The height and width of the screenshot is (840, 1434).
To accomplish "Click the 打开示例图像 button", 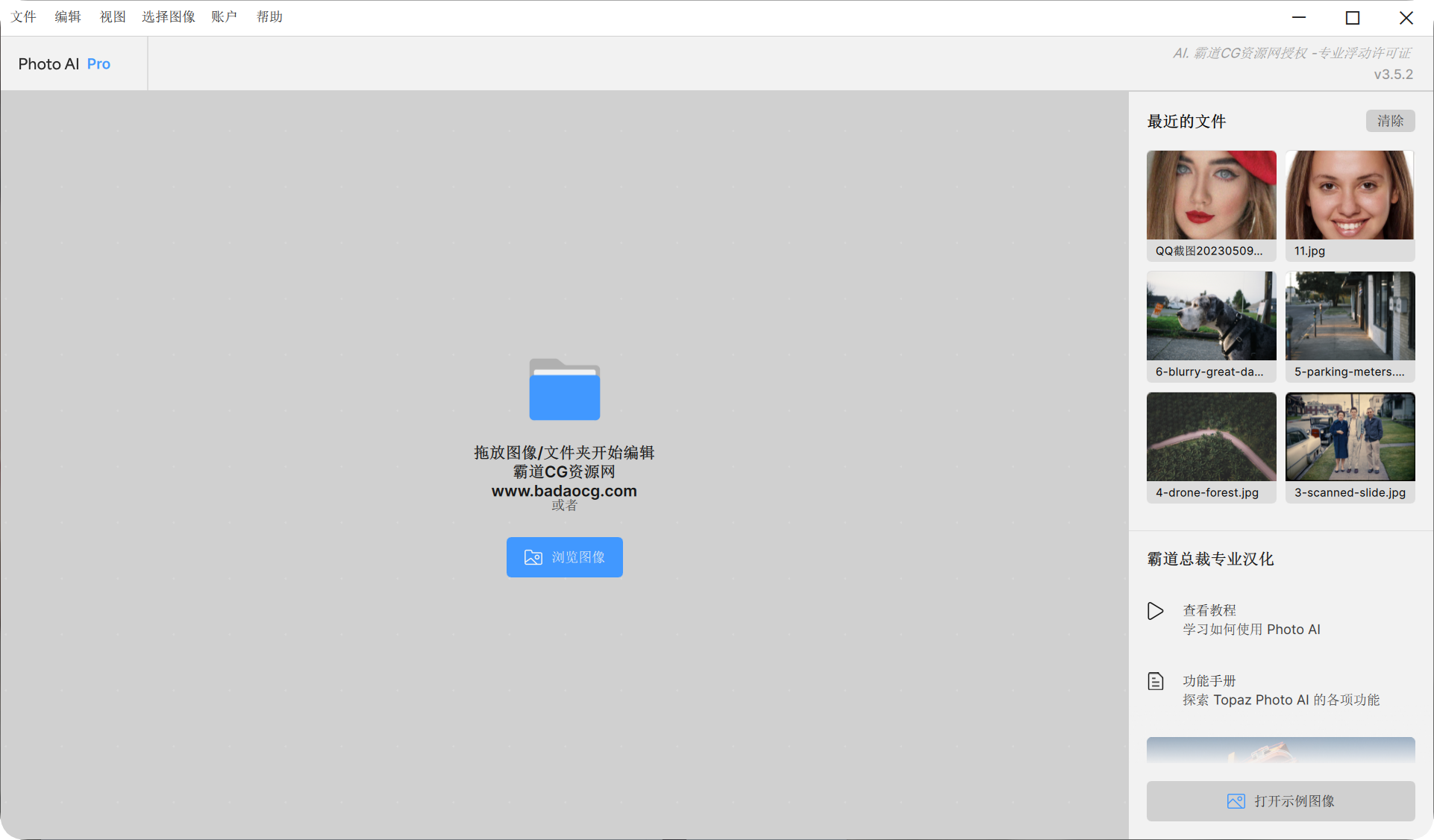I will click(x=1280, y=801).
